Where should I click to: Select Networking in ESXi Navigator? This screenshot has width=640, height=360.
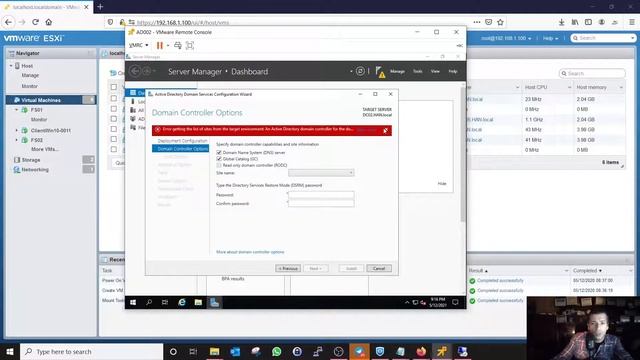coord(35,170)
